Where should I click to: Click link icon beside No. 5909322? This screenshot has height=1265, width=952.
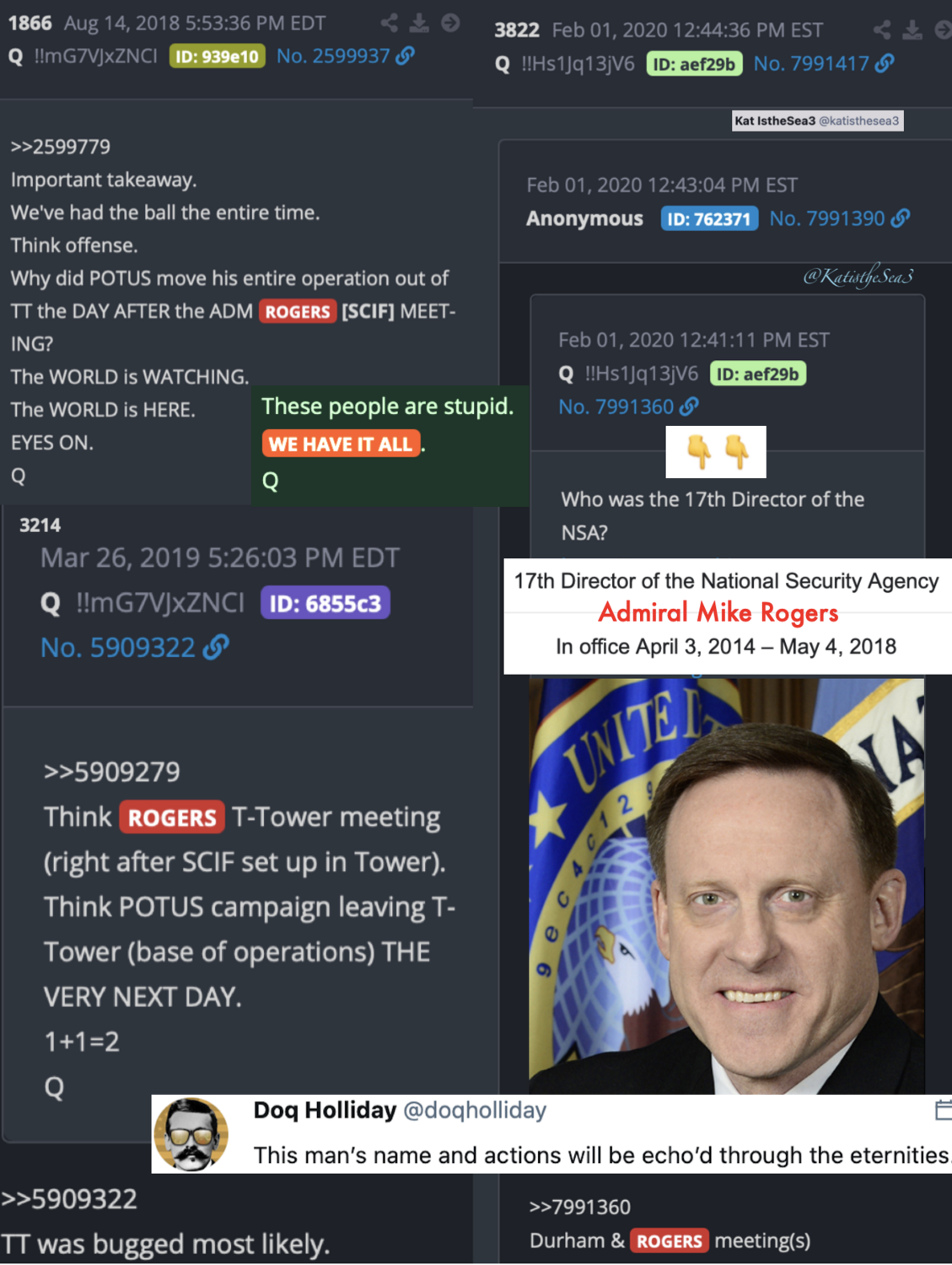click(x=216, y=647)
